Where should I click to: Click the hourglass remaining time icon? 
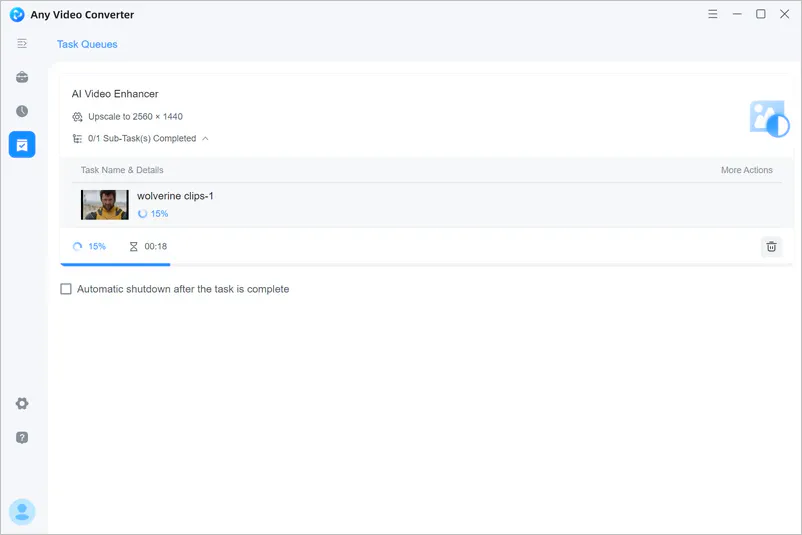tap(133, 247)
